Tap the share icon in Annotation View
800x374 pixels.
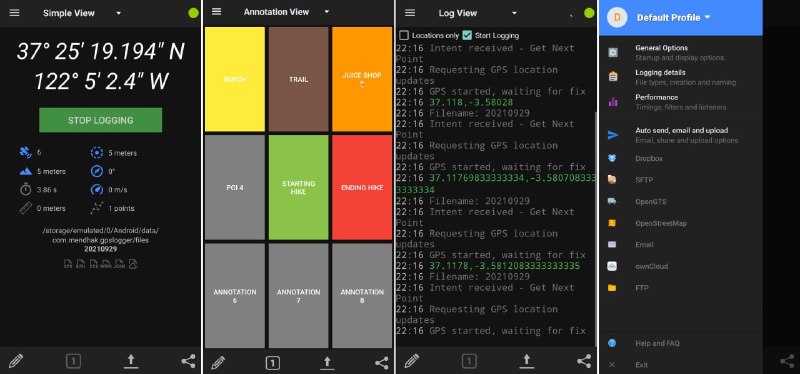coord(381,363)
